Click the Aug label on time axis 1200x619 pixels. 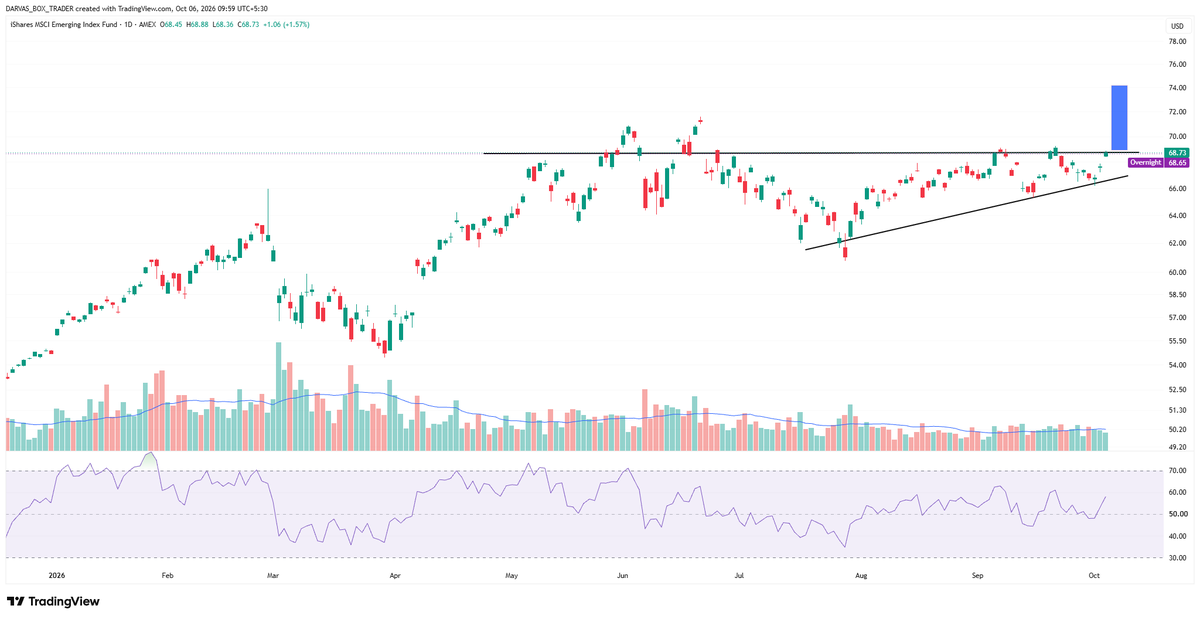[860, 576]
